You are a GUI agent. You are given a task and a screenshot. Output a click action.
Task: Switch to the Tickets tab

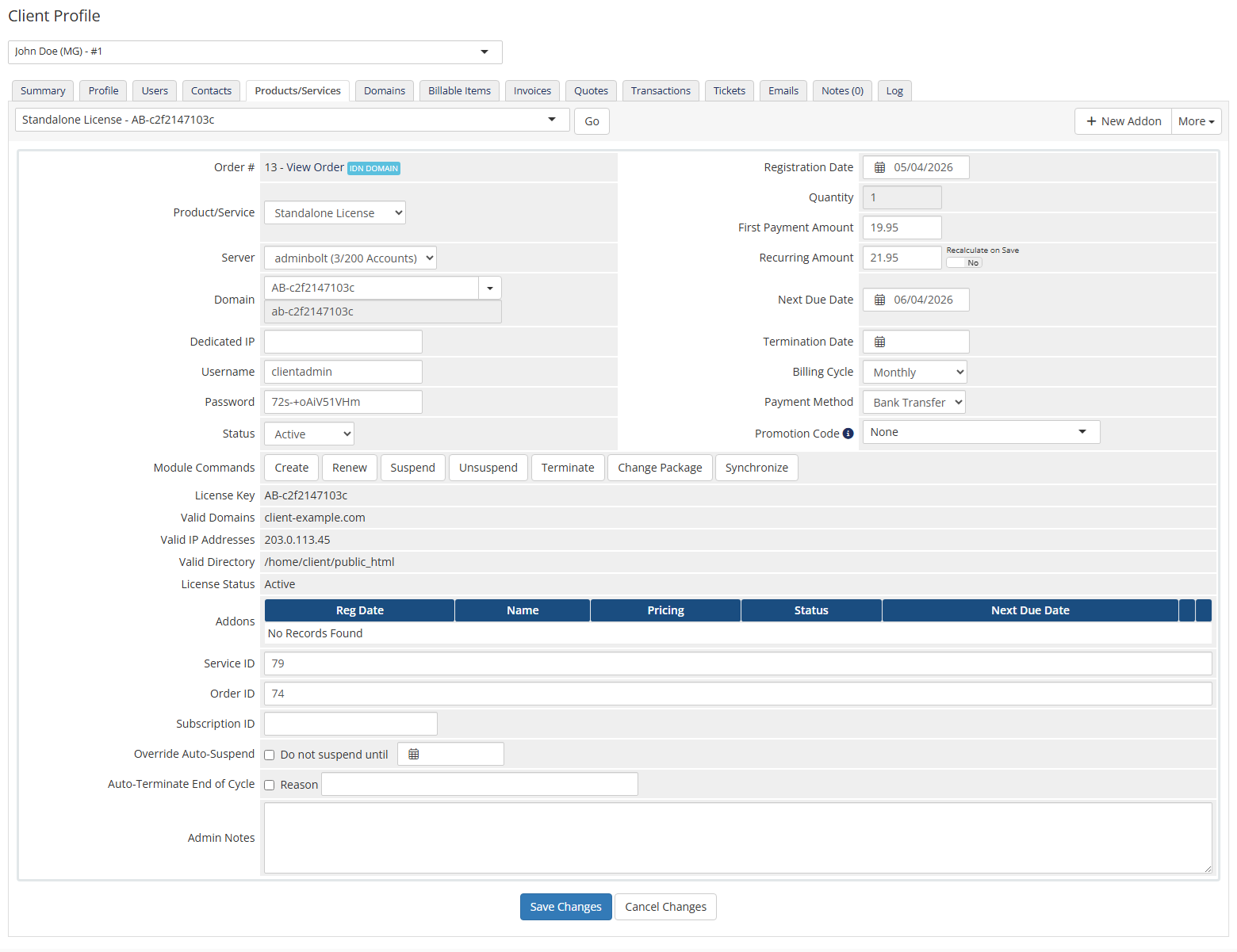(730, 90)
